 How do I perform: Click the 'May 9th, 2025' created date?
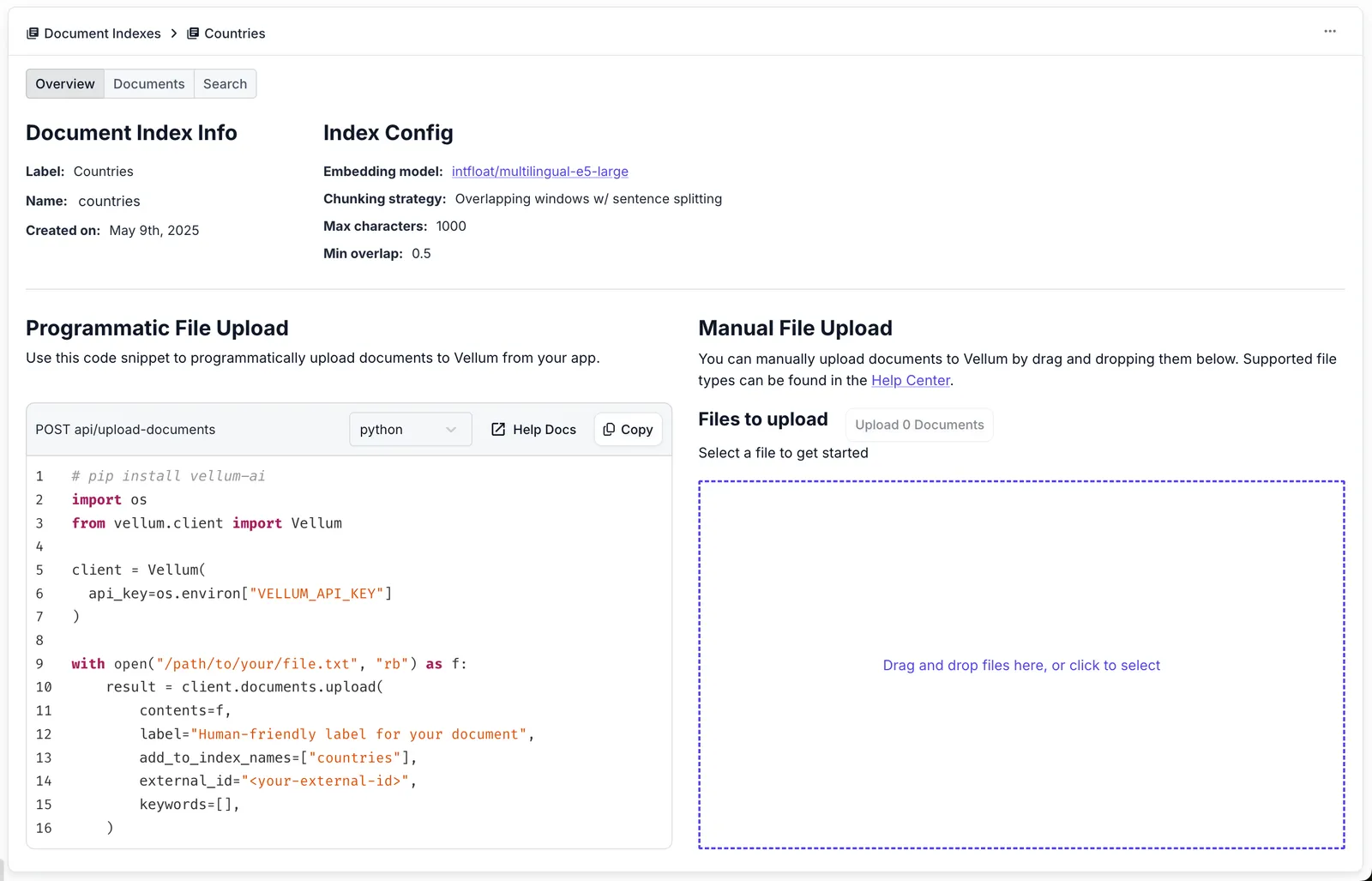(x=154, y=231)
